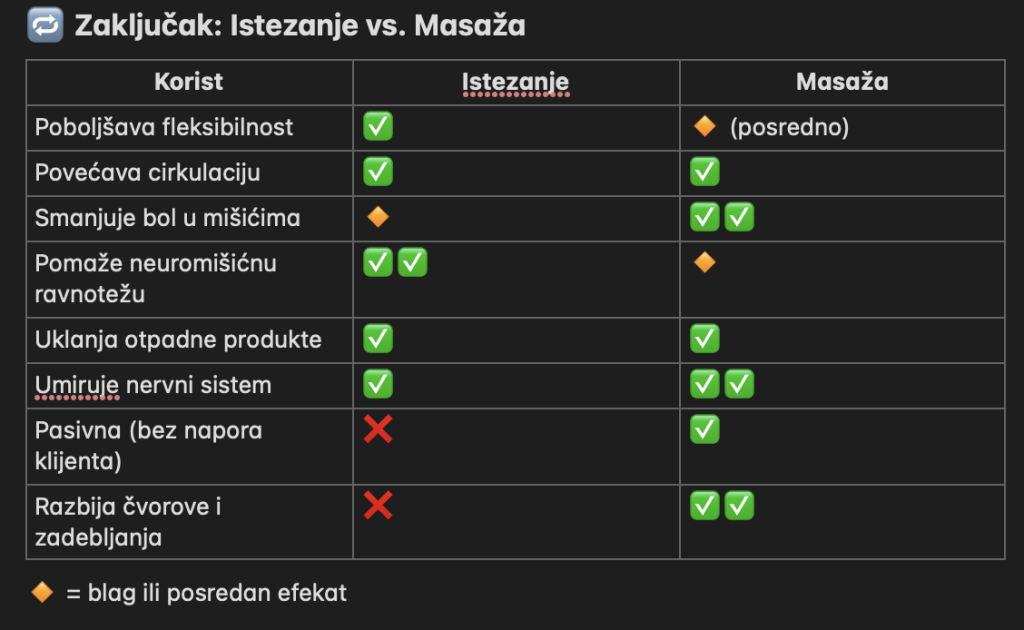Screen dimensions: 1024x630
Task: Click the text blag ili posredan efekat
Action: pyautogui.click(x=217, y=592)
